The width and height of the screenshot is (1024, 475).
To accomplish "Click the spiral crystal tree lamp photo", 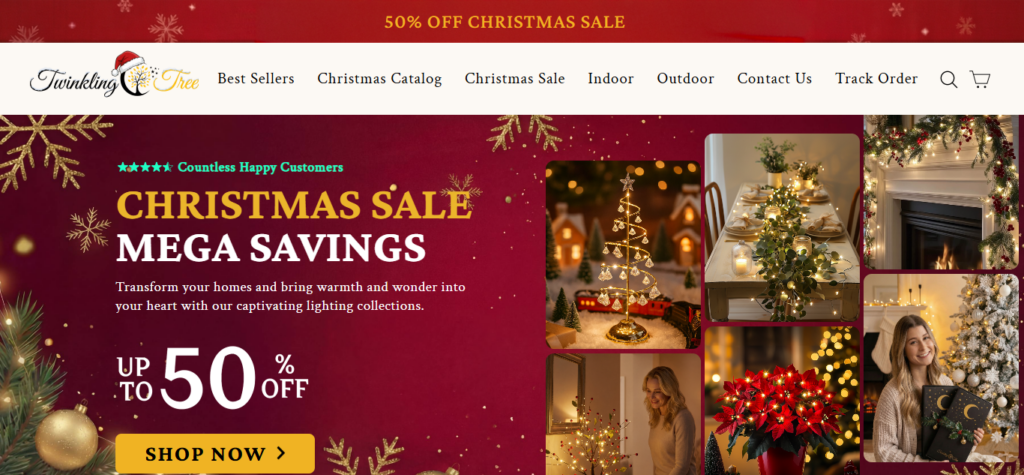I will [x=623, y=255].
